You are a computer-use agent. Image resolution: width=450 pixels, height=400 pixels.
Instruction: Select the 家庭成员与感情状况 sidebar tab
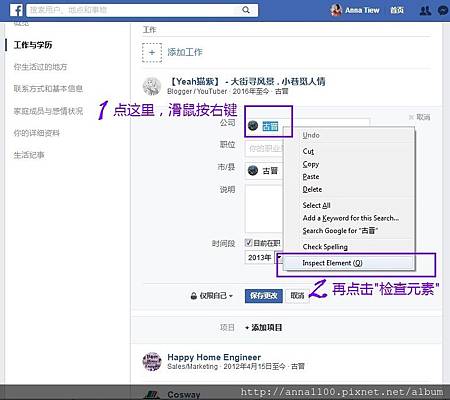tap(48, 111)
